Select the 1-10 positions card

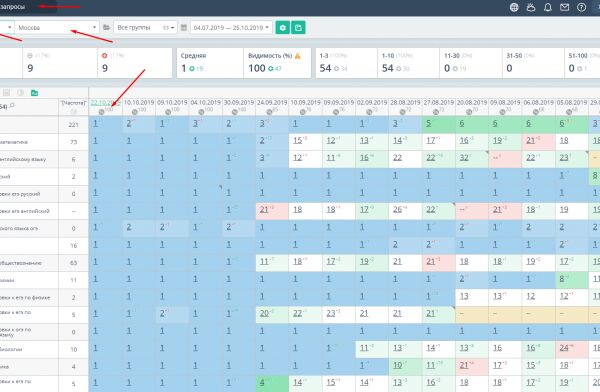(408, 63)
